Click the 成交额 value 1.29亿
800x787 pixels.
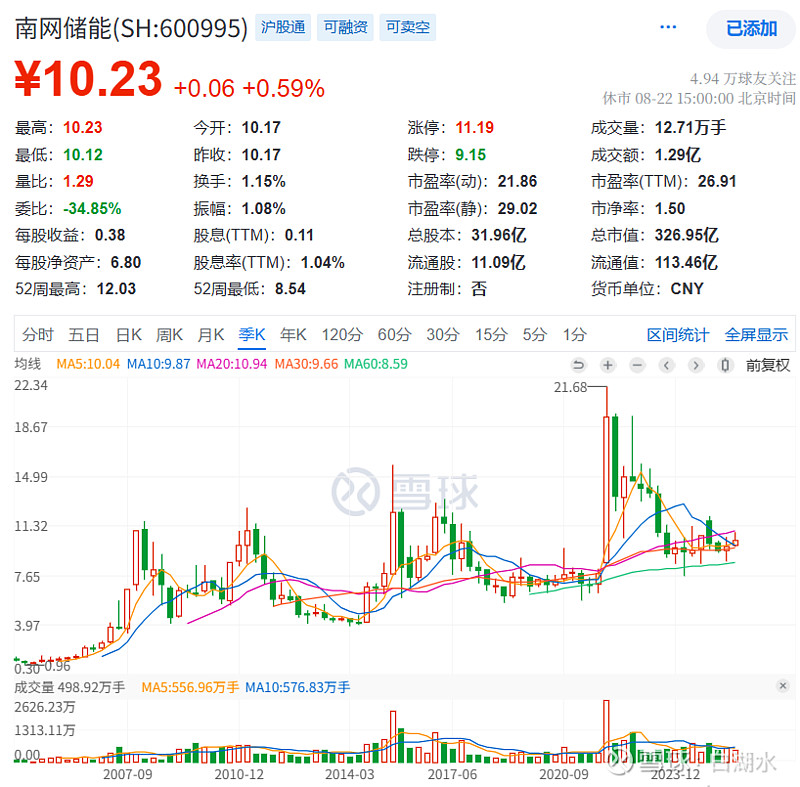point(678,155)
